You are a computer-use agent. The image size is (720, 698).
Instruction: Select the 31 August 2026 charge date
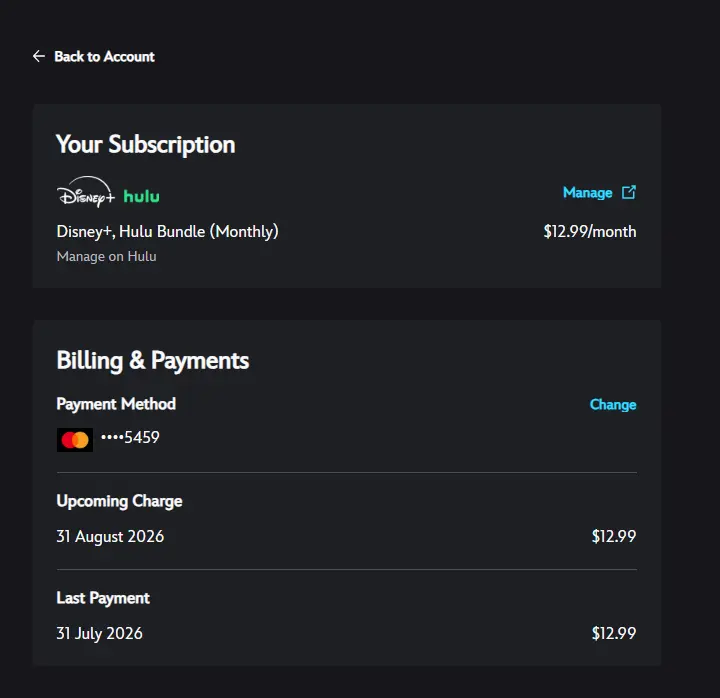coord(110,536)
